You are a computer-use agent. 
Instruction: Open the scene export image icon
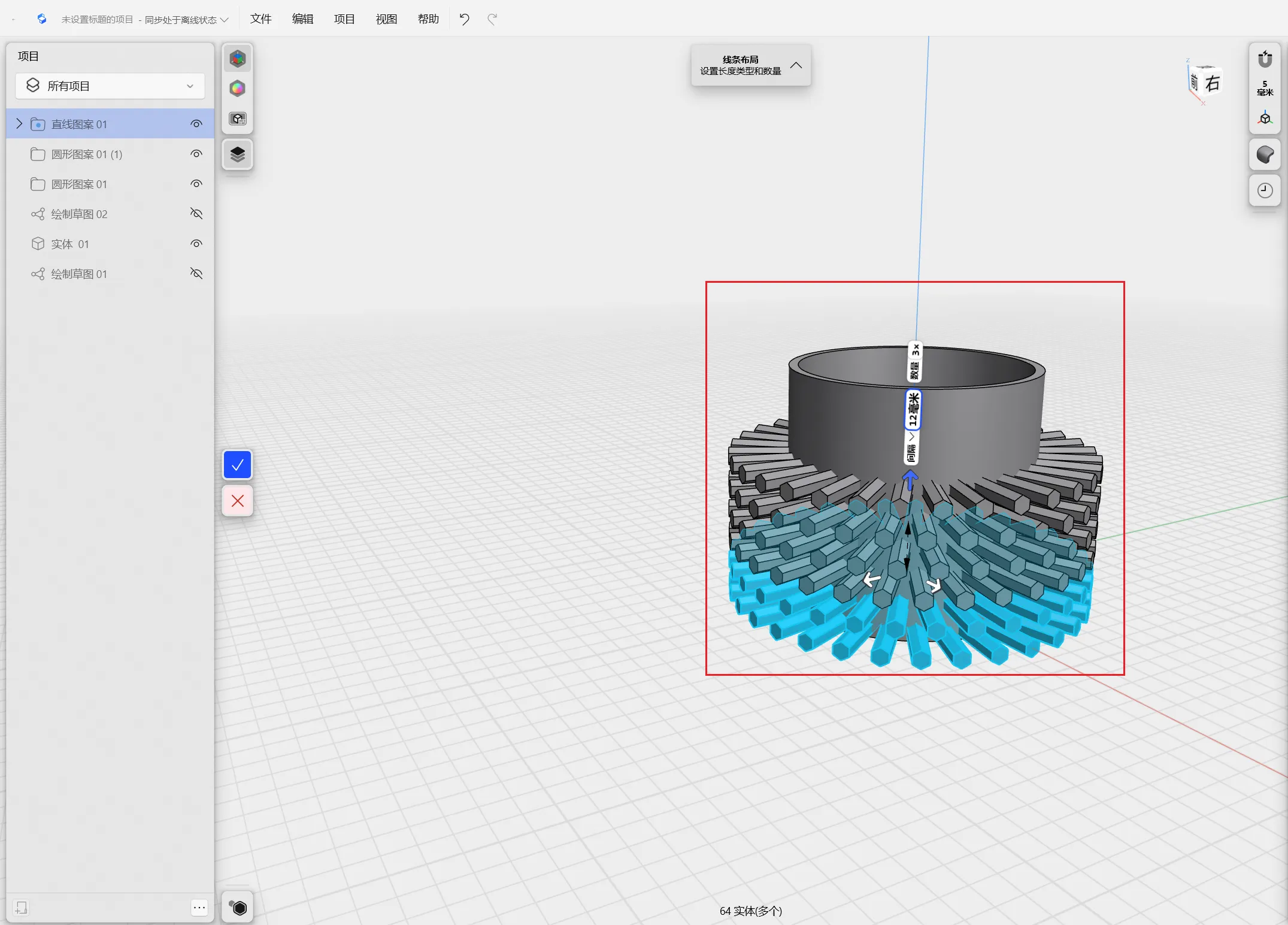click(x=238, y=119)
